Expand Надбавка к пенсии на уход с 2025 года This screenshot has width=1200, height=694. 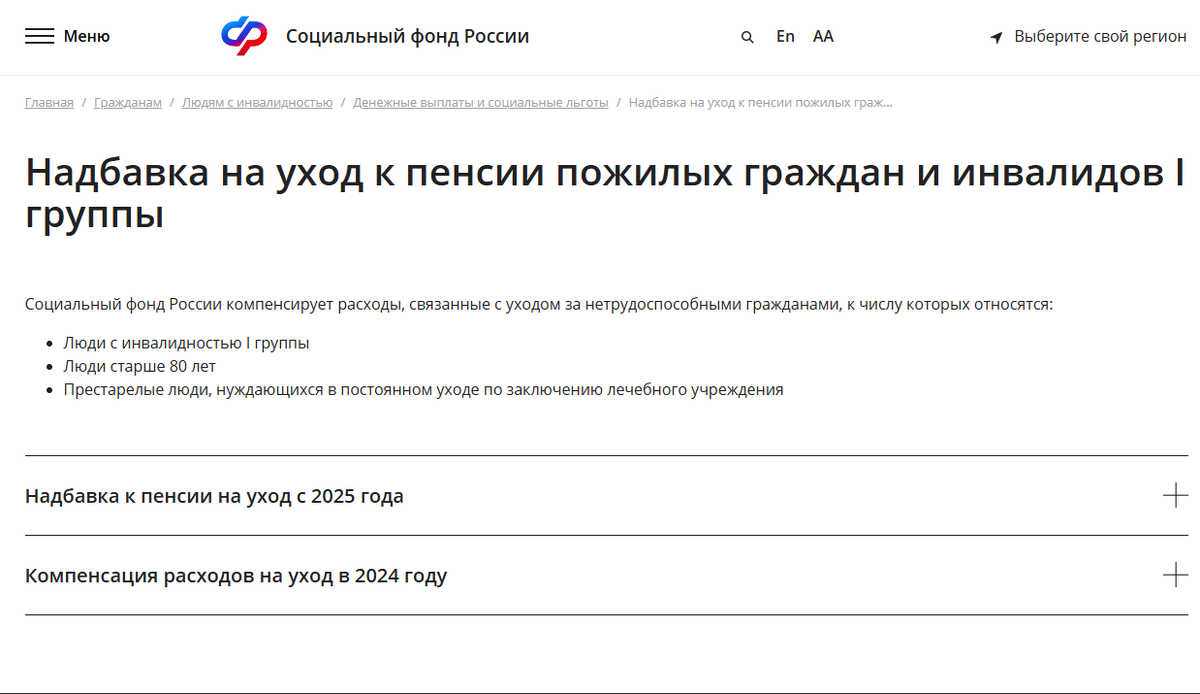[x=607, y=495]
